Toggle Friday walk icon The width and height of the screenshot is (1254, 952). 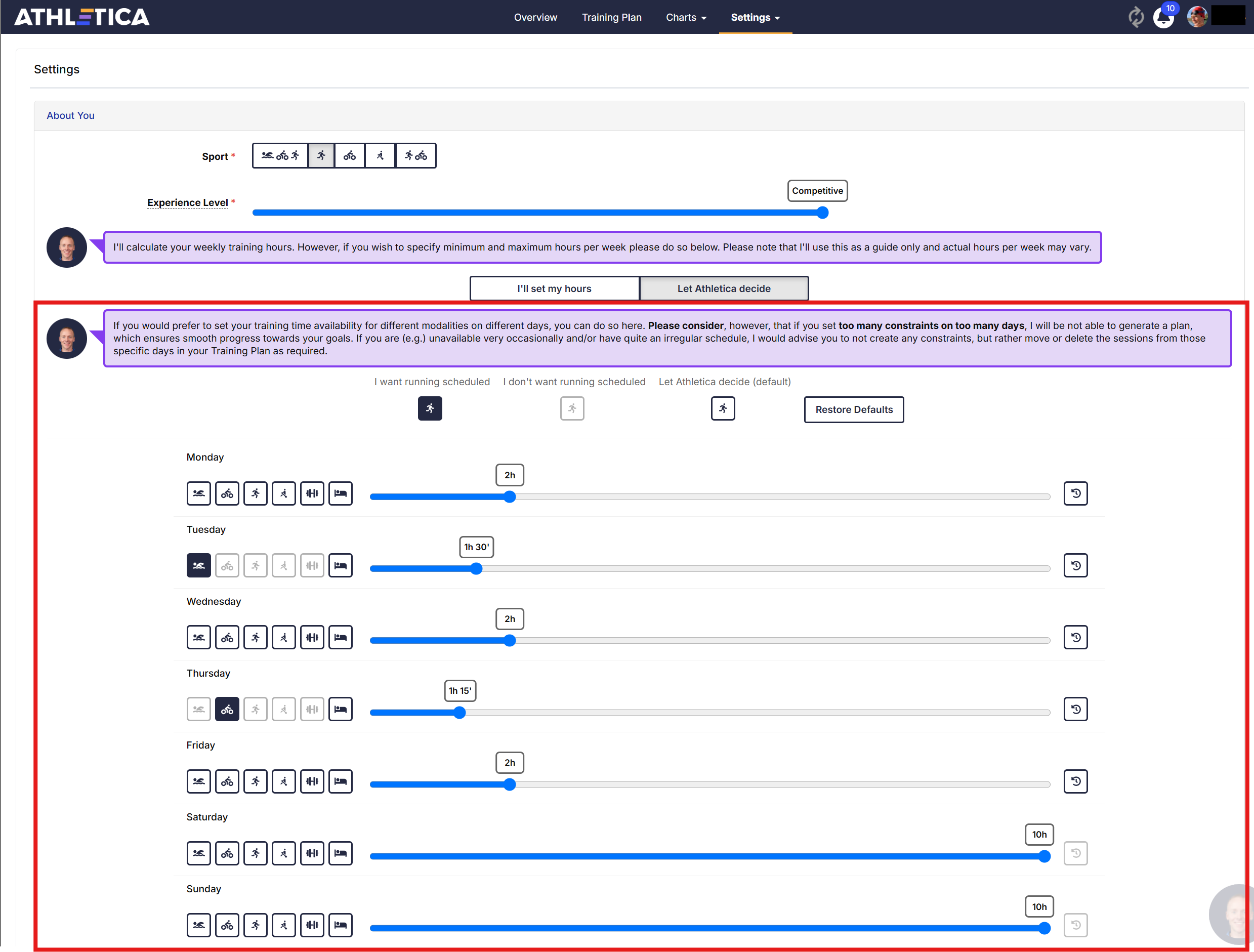click(283, 781)
